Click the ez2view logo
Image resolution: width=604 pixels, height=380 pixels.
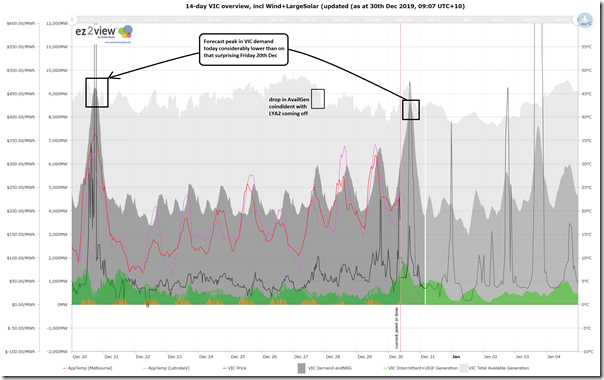tap(104, 32)
